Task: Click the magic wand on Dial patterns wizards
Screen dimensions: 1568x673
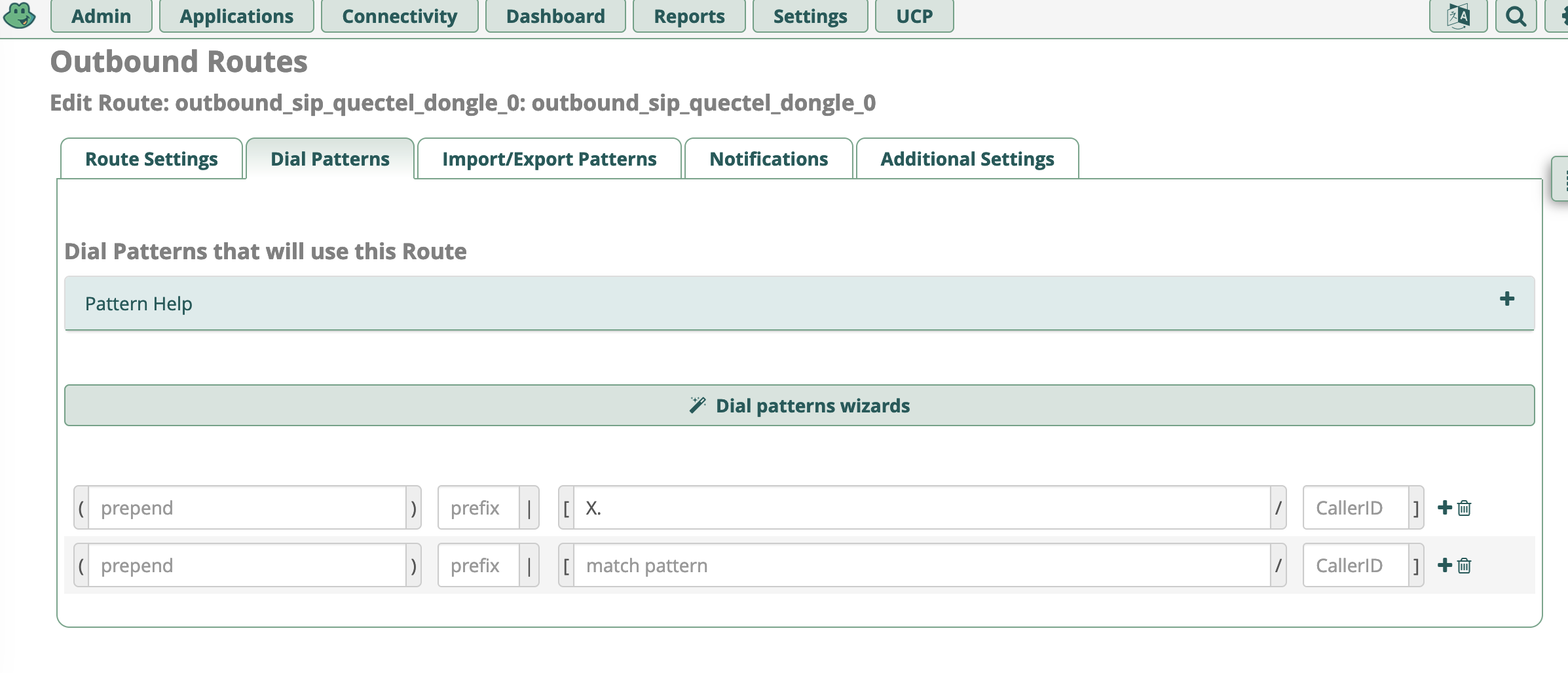Action: [697, 405]
